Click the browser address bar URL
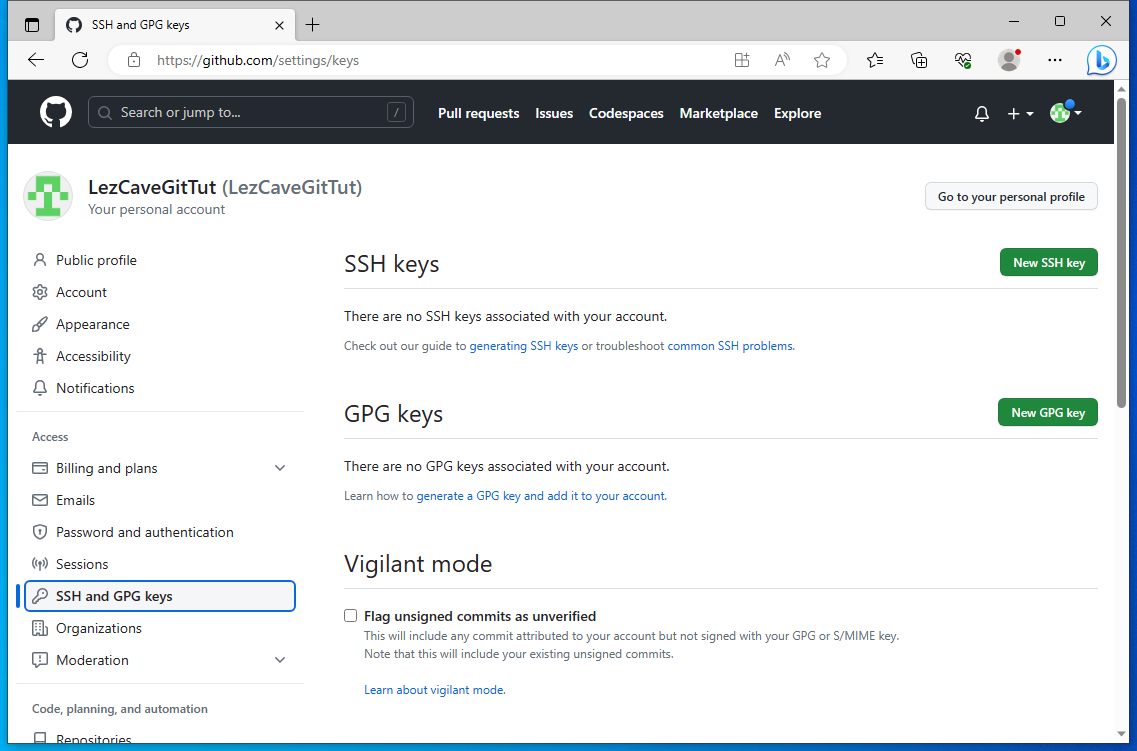Screen dimensions: 1137x751 [x=257, y=60]
